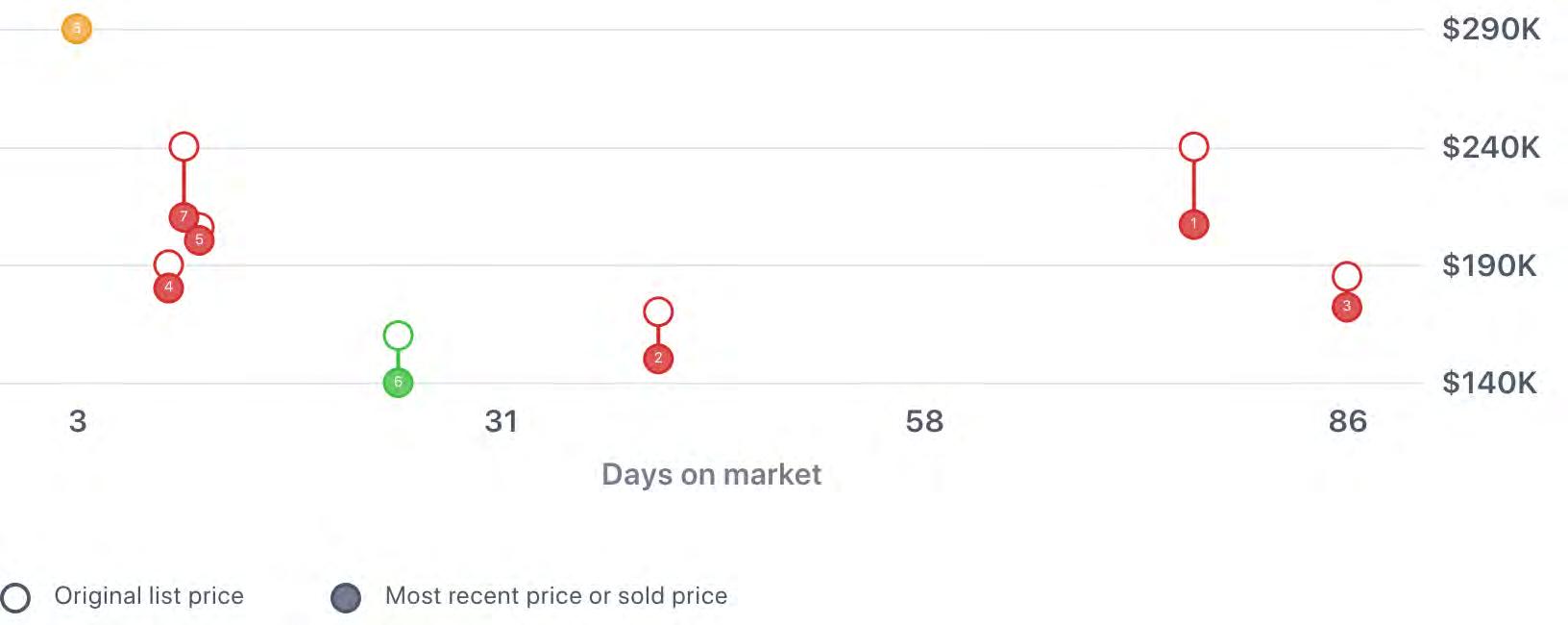Select red data point number 5

coord(200,240)
